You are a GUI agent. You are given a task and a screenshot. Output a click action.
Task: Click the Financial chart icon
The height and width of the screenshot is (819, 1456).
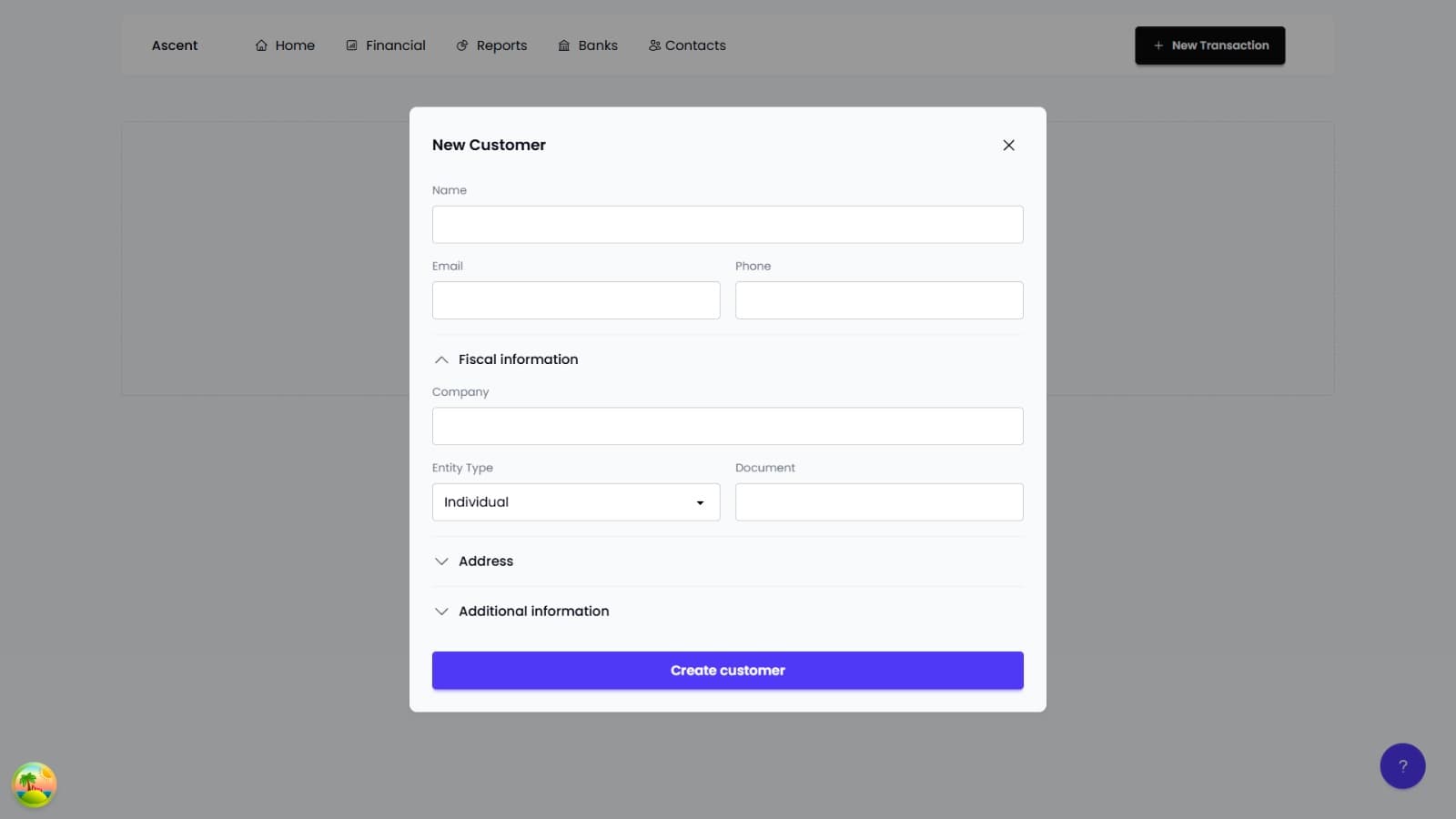pyautogui.click(x=351, y=45)
